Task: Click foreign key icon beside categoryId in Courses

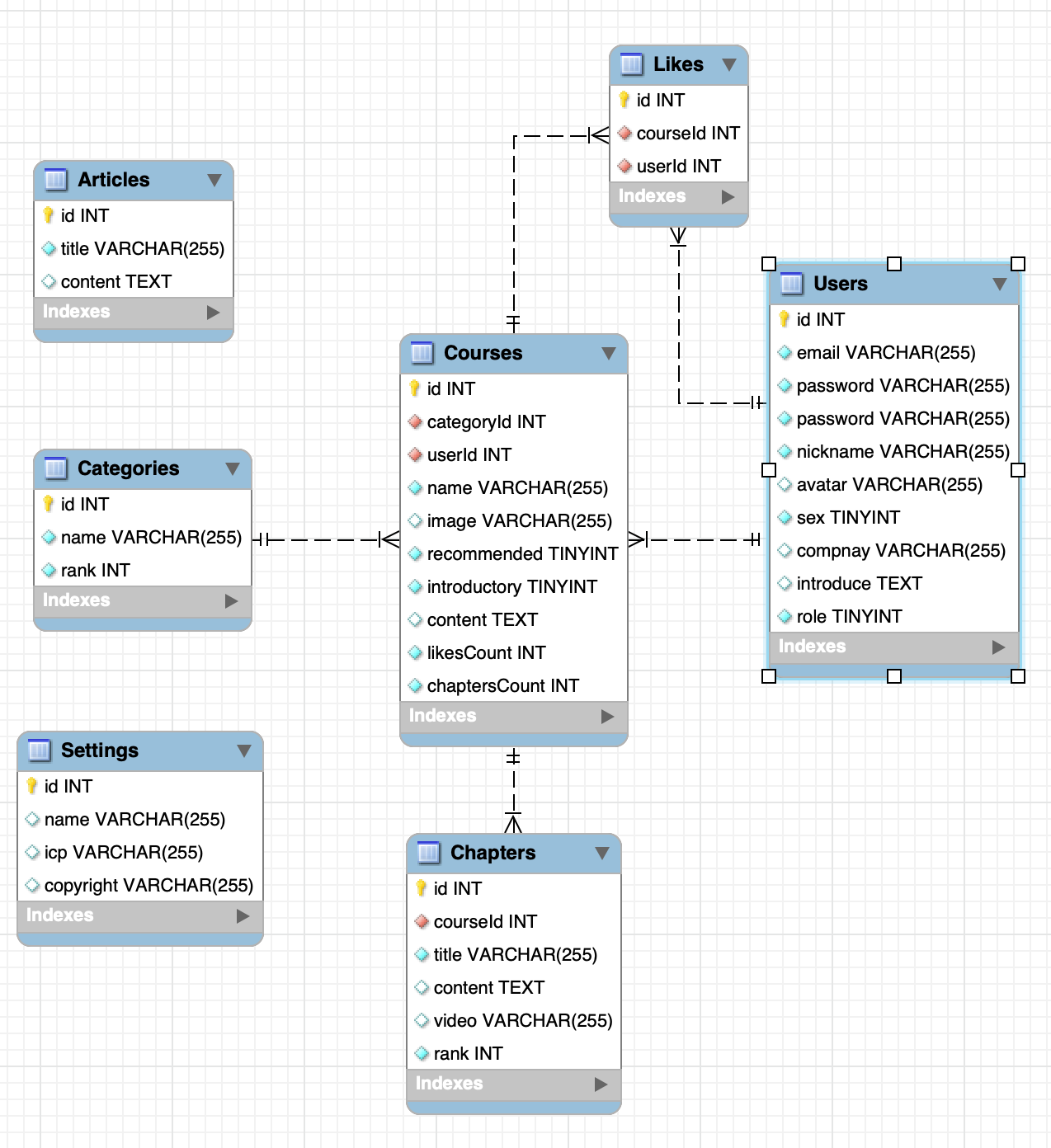Action: click(x=415, y=421)
